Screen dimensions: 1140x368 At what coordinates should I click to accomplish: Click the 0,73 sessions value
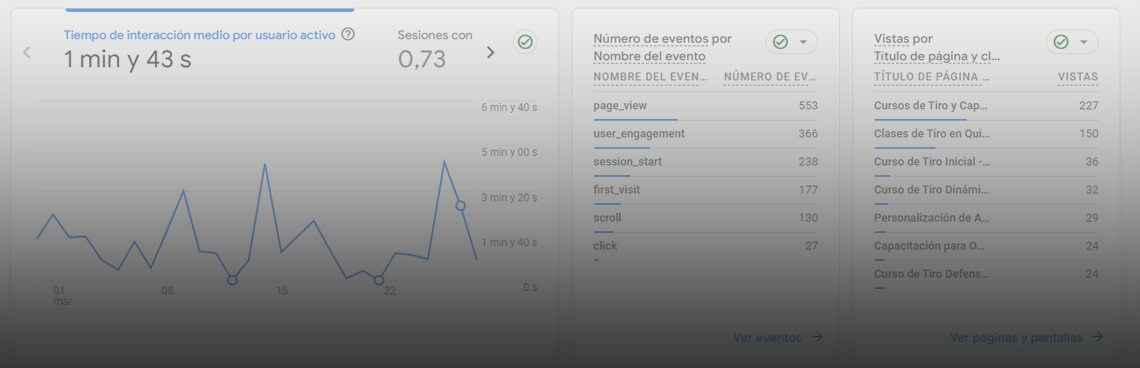(422, 60)
